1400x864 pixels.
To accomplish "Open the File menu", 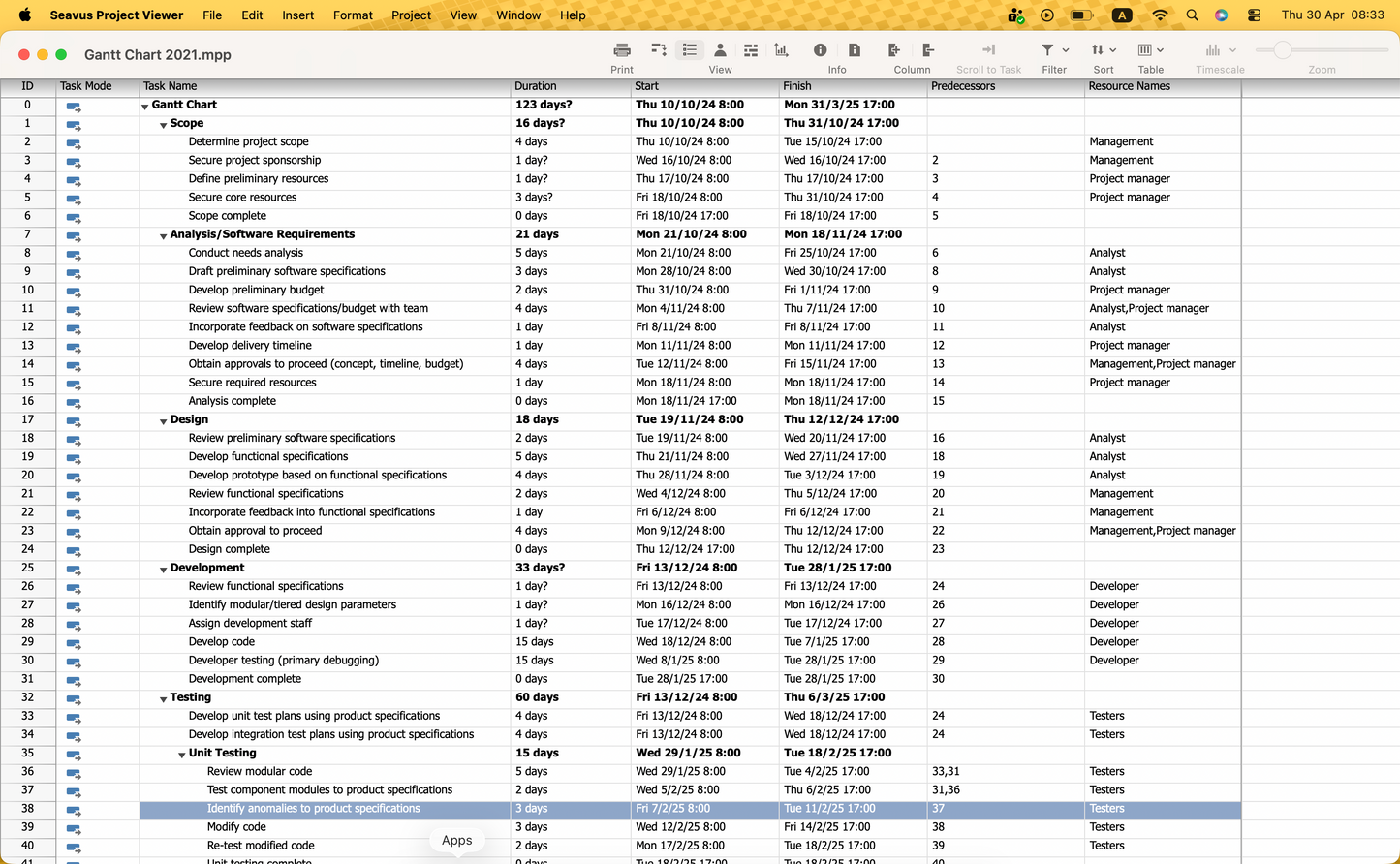I will click(212, 15).
